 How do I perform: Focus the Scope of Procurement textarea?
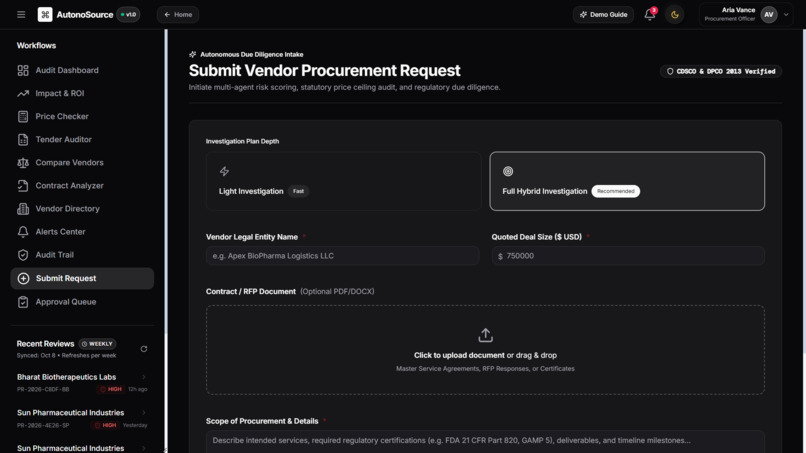[x=485, y=442]
